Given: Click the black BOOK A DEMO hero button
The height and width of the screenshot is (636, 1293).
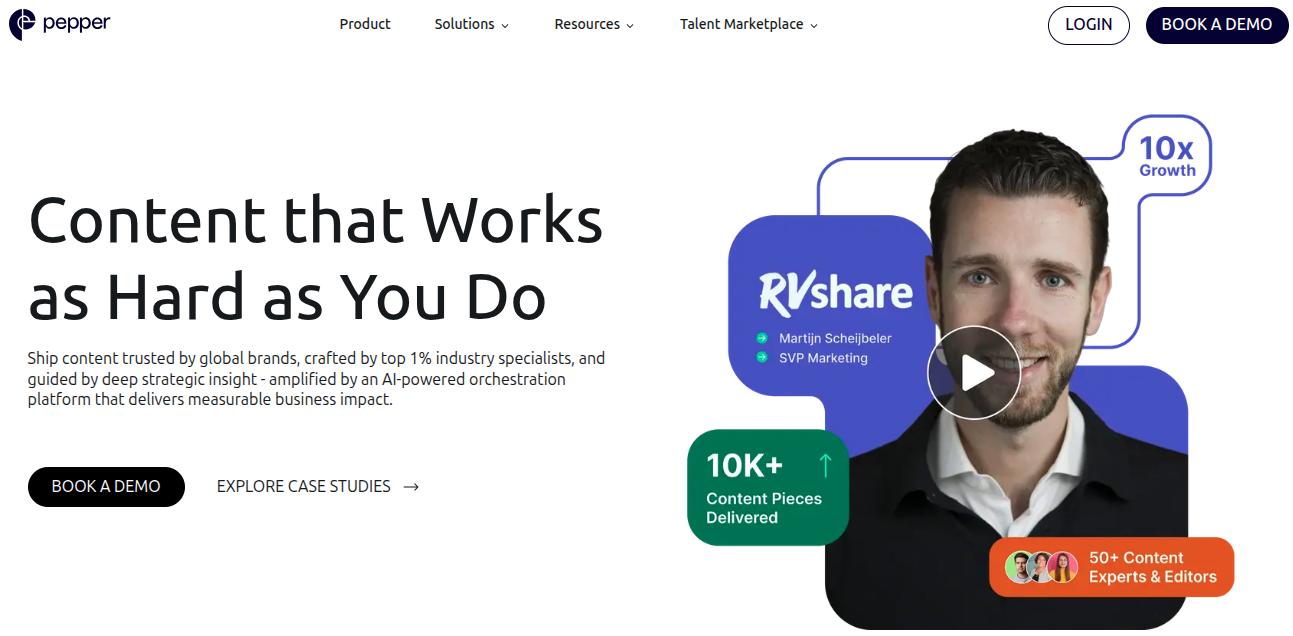Looking at the screenshot, I should pos(106,486).
